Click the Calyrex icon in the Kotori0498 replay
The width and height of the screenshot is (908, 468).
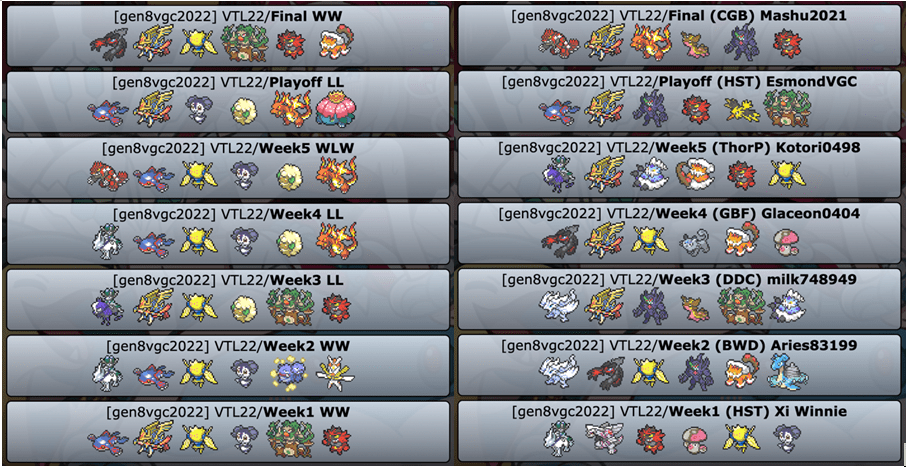click(x=558, y=174)
